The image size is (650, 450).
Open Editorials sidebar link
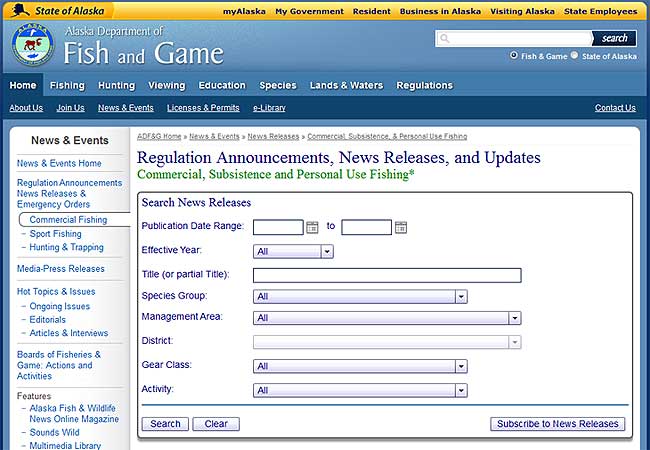(48, 319)
